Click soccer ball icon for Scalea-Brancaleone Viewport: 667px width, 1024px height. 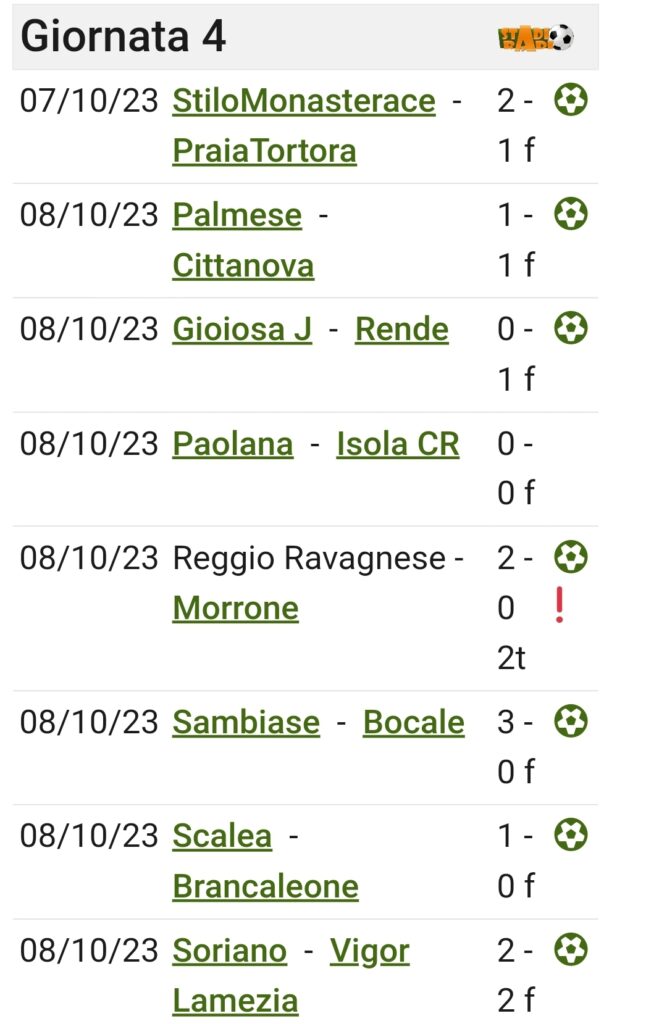[x=570, y=835]
